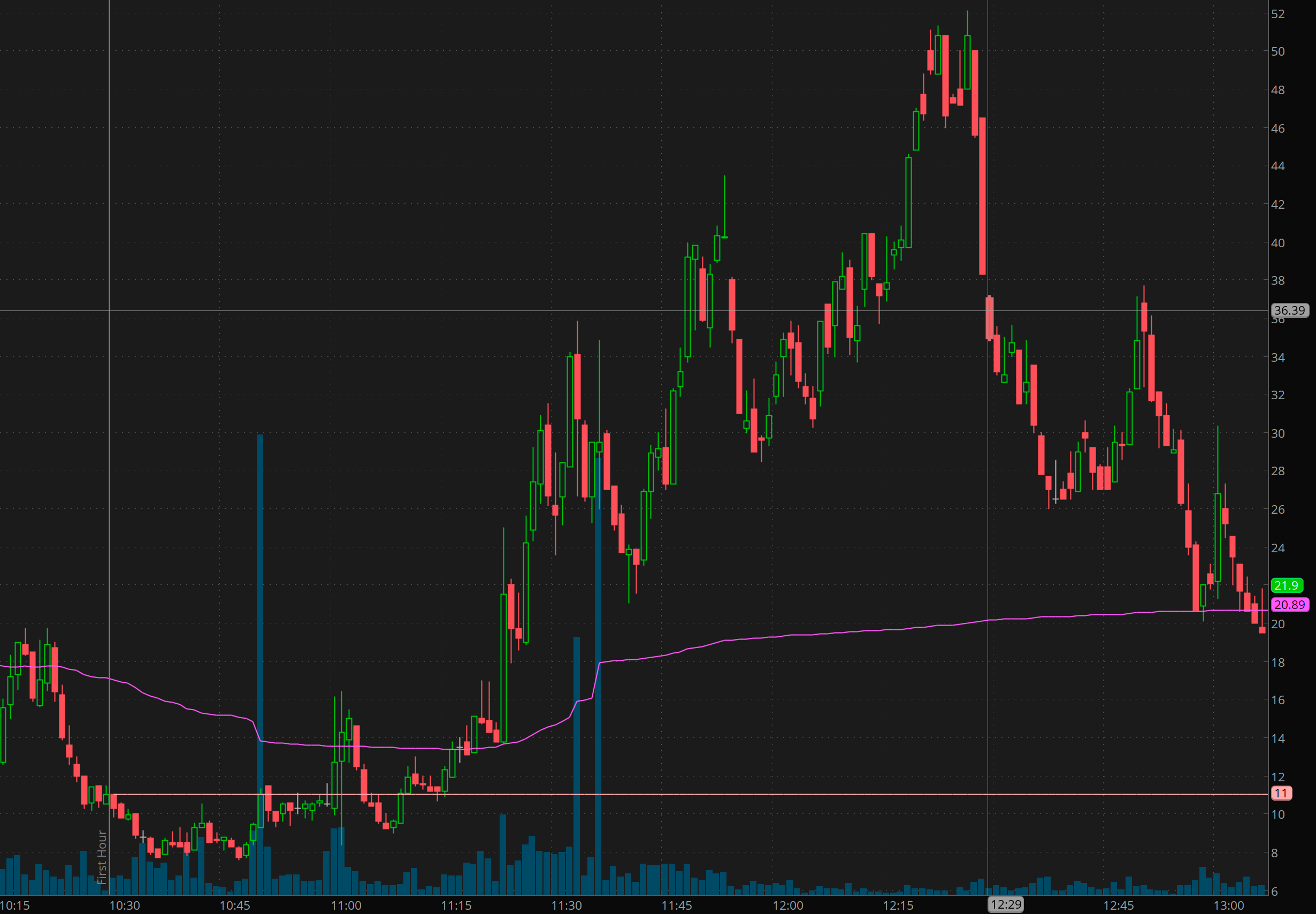Viewport: 1316px width, 914px height.
Task: Click the green 21.9 last price tag
Action: point(1286,585)
